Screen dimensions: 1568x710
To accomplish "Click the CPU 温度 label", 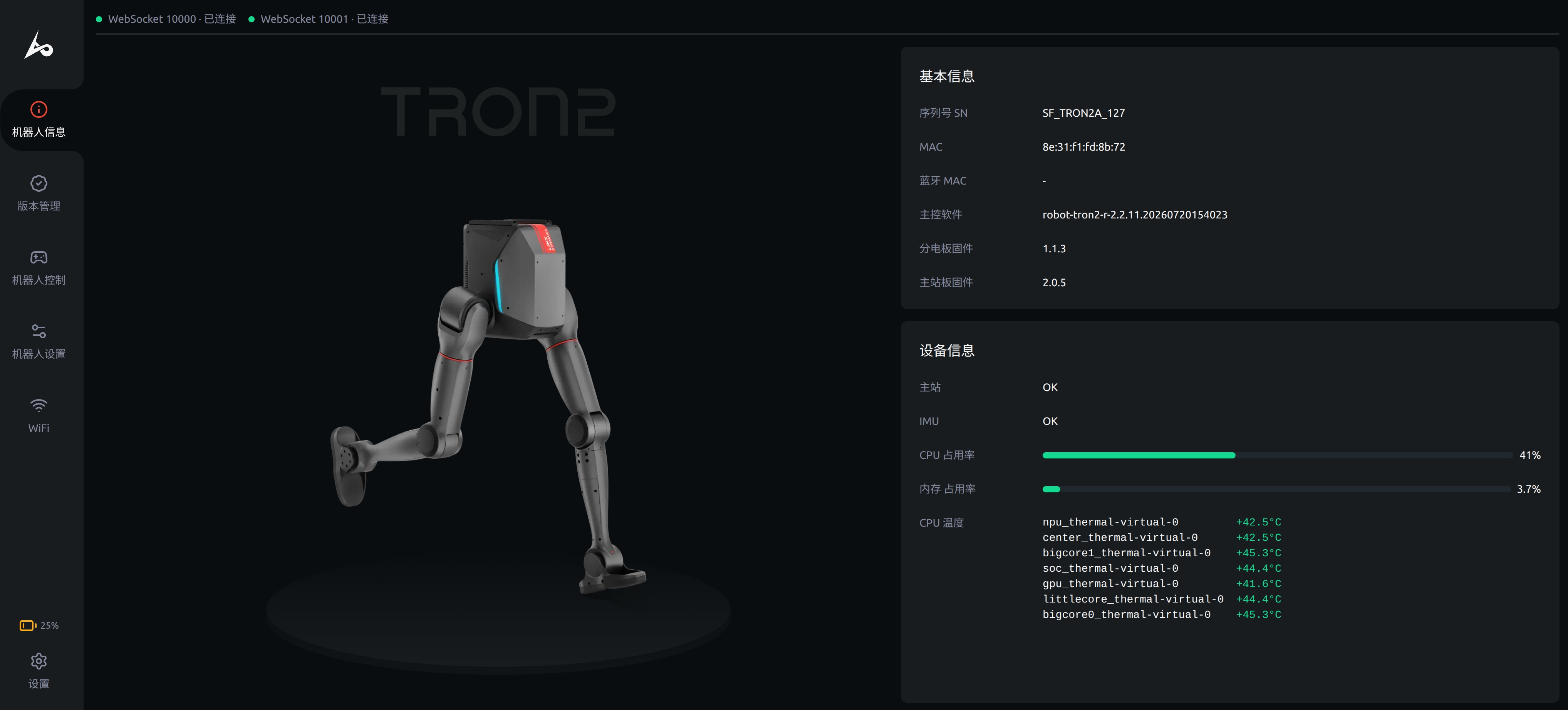I will point(942,523).
